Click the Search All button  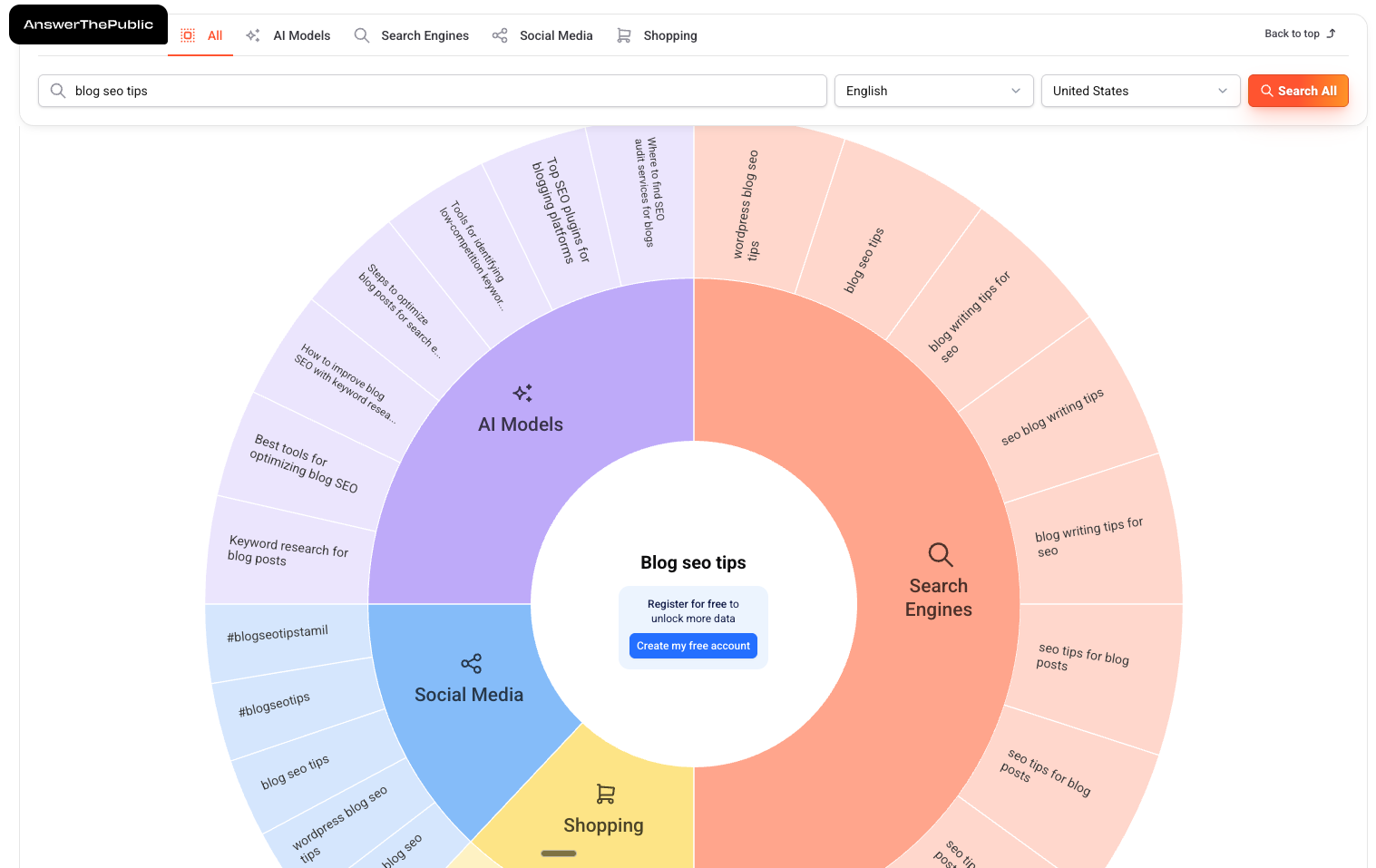click(x=1298, y=91)
